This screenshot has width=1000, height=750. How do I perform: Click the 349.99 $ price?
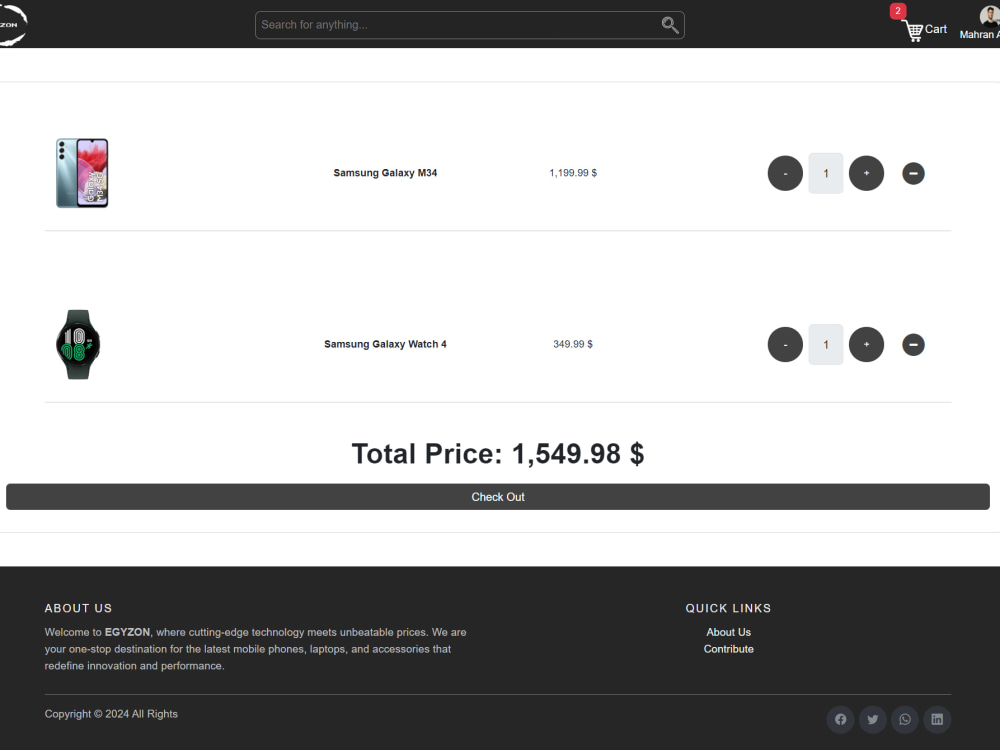(x=573, y=344)
